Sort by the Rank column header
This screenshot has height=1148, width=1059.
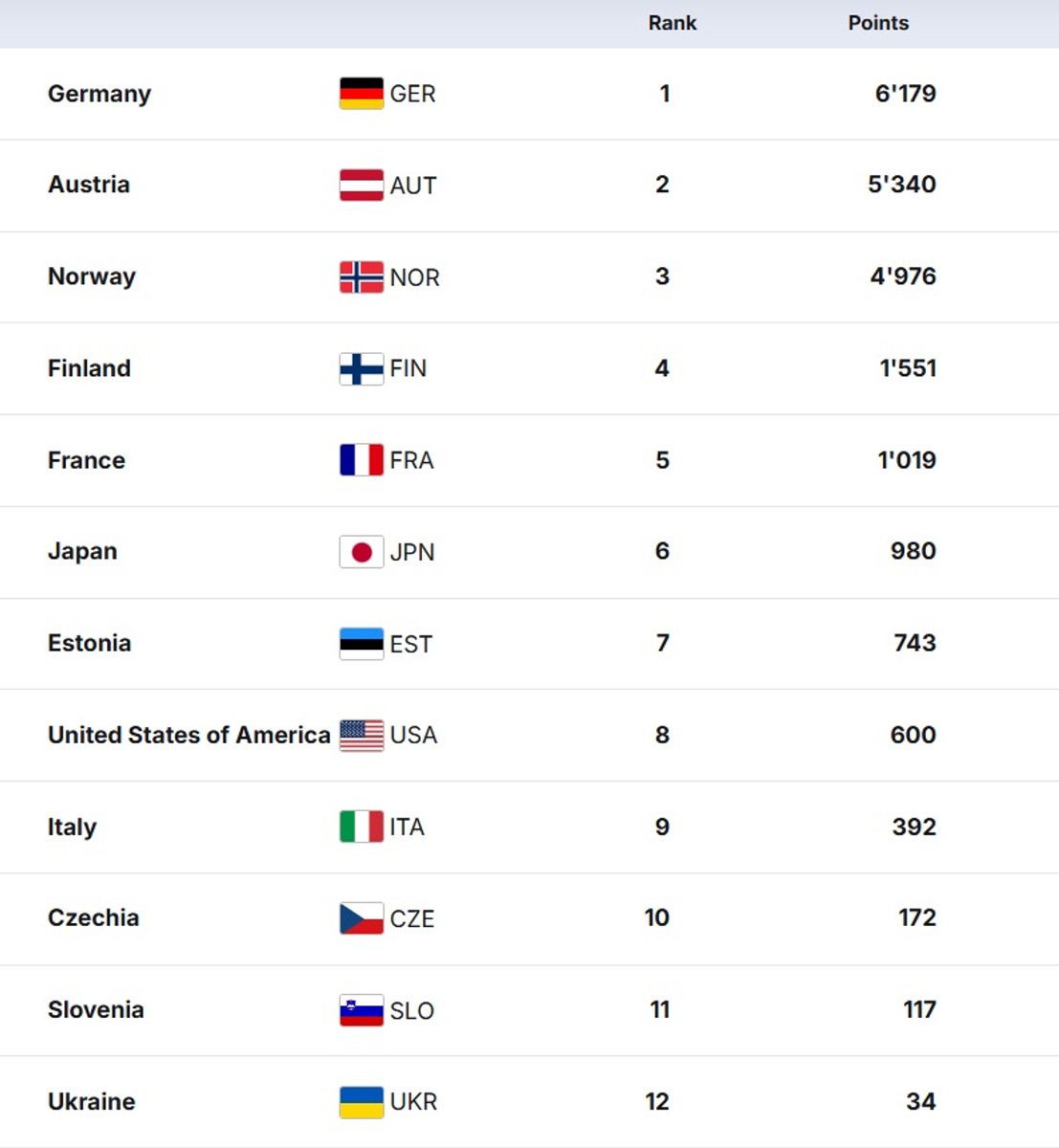point(672,23)
